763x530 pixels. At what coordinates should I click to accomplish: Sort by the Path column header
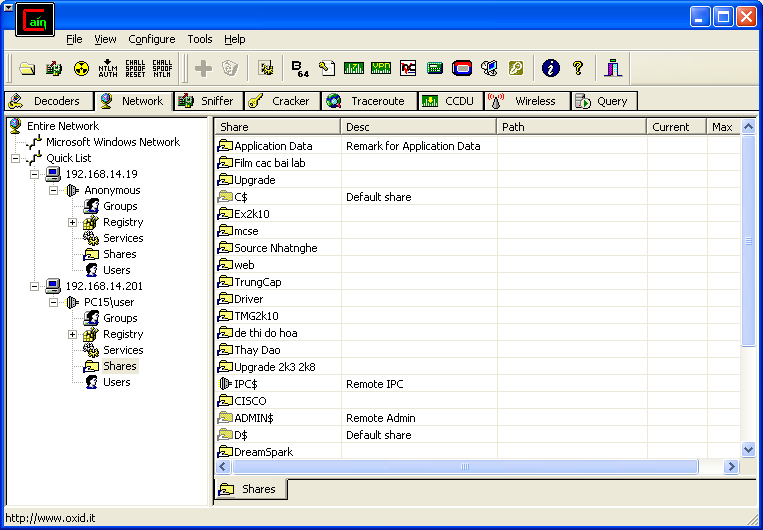pos(572,127)
